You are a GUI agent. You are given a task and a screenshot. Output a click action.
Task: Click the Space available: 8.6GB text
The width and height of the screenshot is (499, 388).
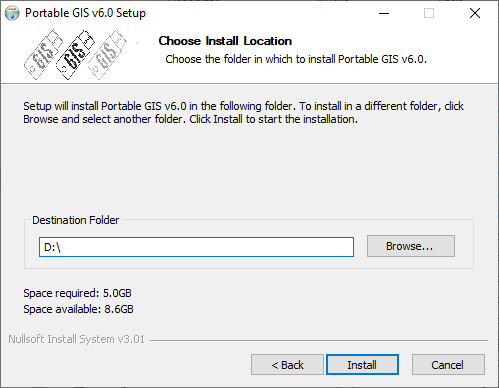point(78,309)
